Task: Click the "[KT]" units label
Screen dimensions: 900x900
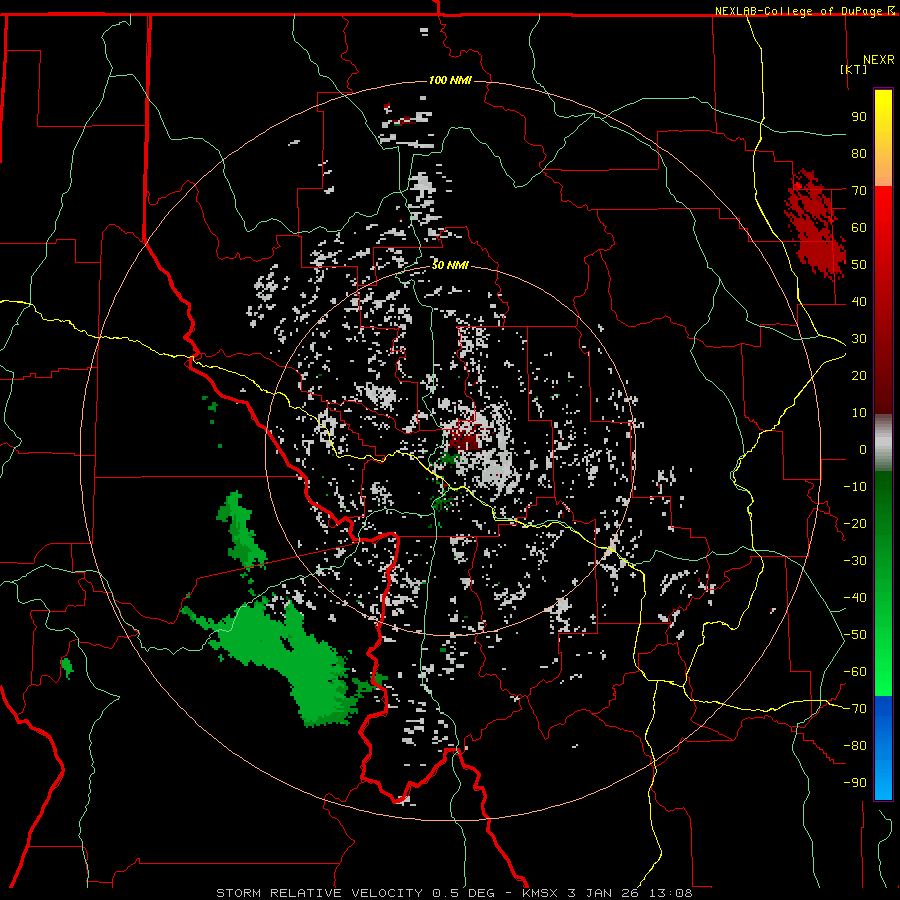Action: [x=853, y=69]
